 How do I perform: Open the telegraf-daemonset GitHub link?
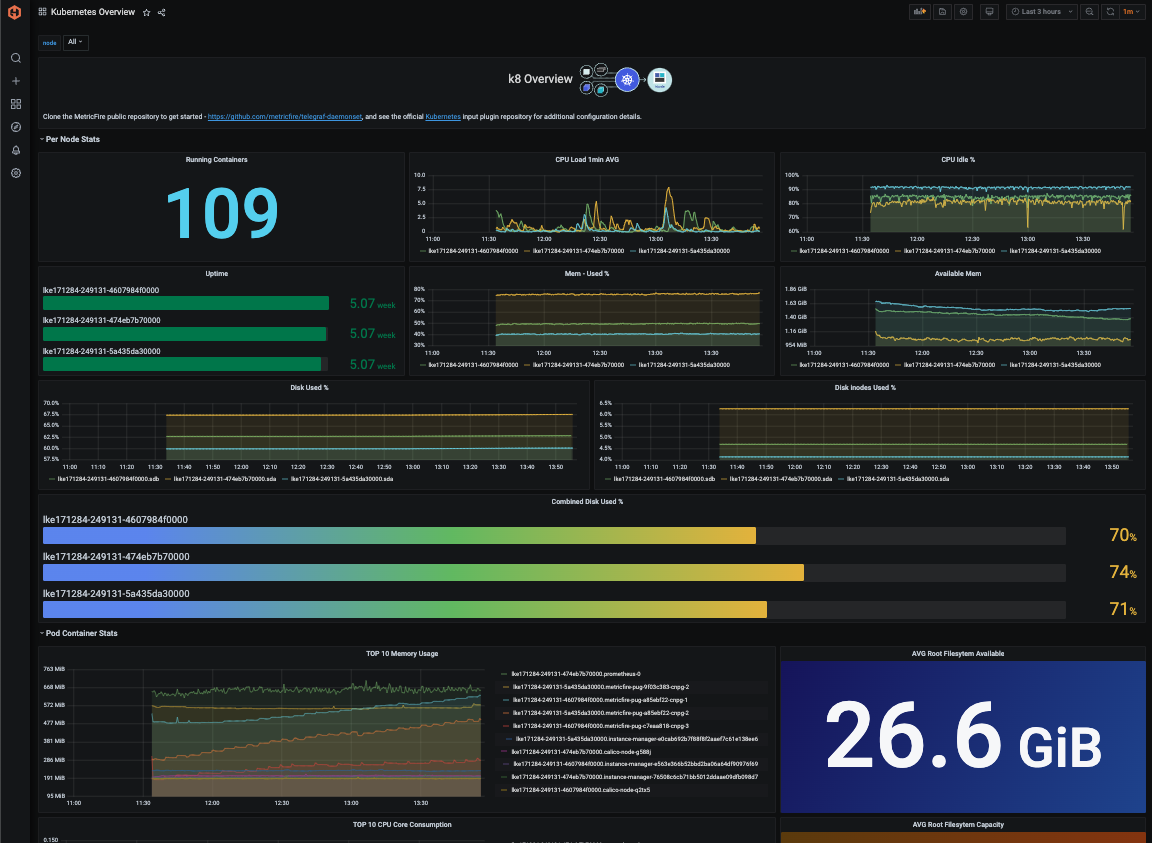coord(285,117)
